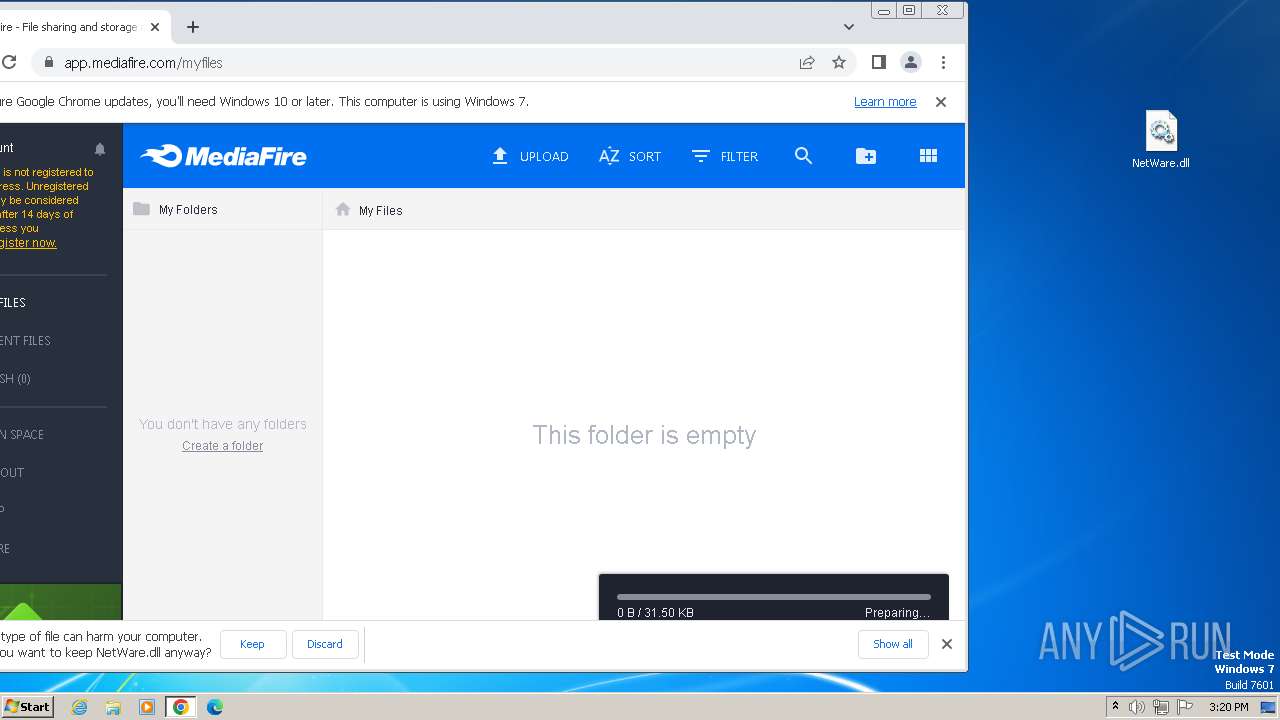Open the network tray icon

1161,707
